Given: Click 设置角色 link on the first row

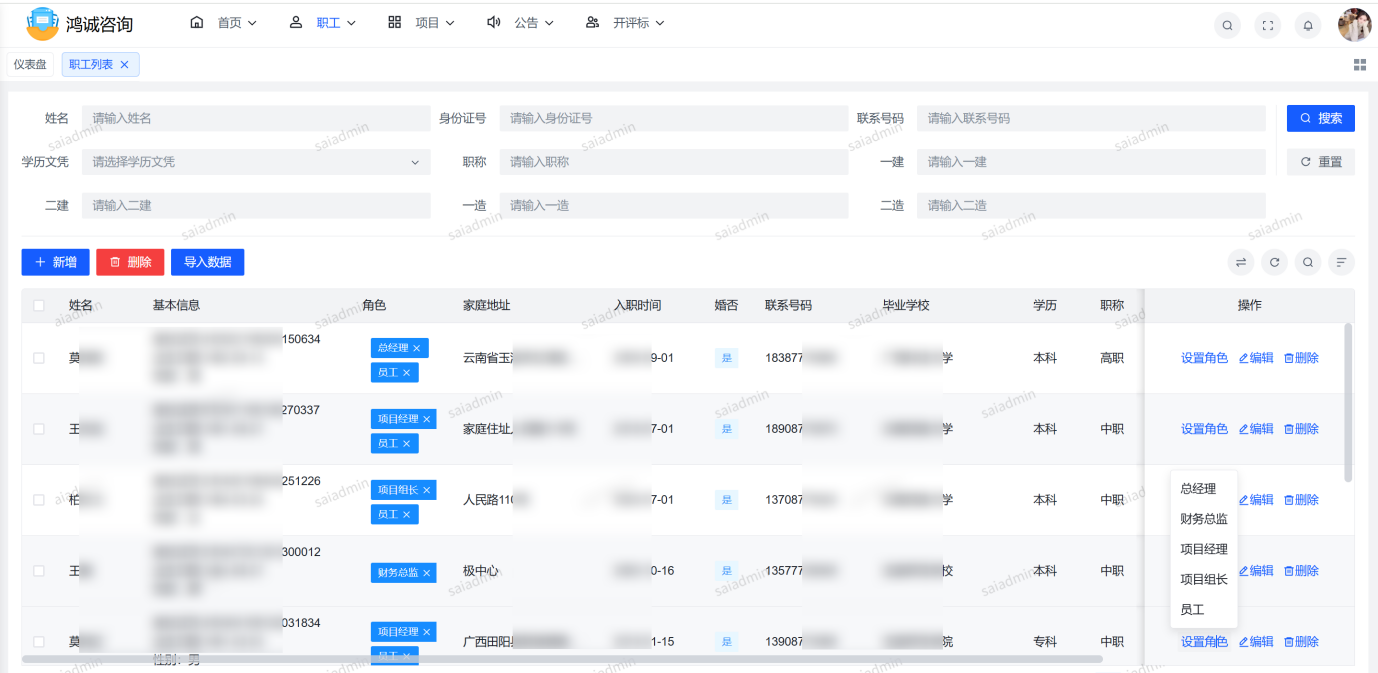Looking at the screenshot, I should (1204, 357).
